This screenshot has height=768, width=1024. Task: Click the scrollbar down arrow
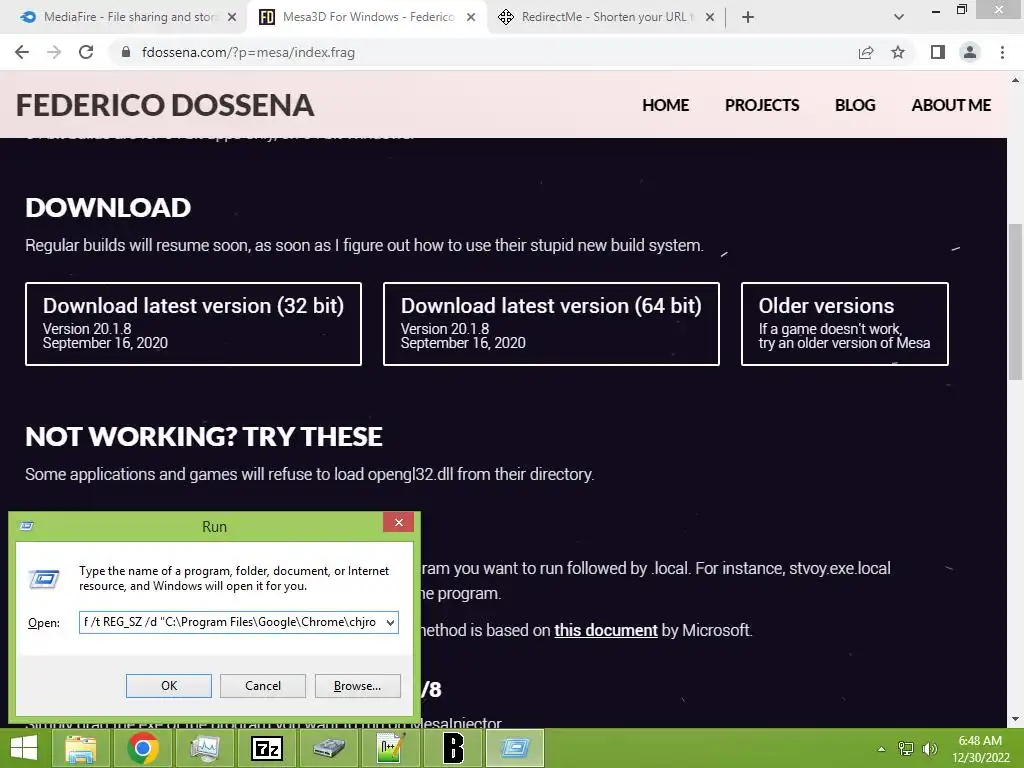tap(1015, 719)
